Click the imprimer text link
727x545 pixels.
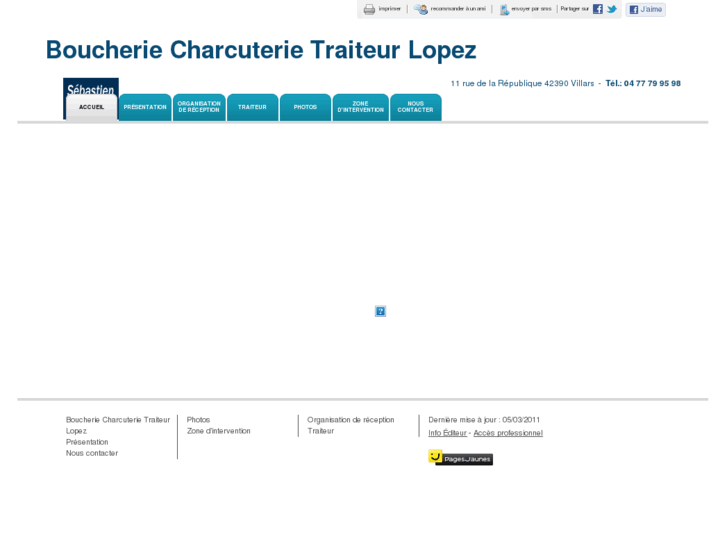pos(389,9)
